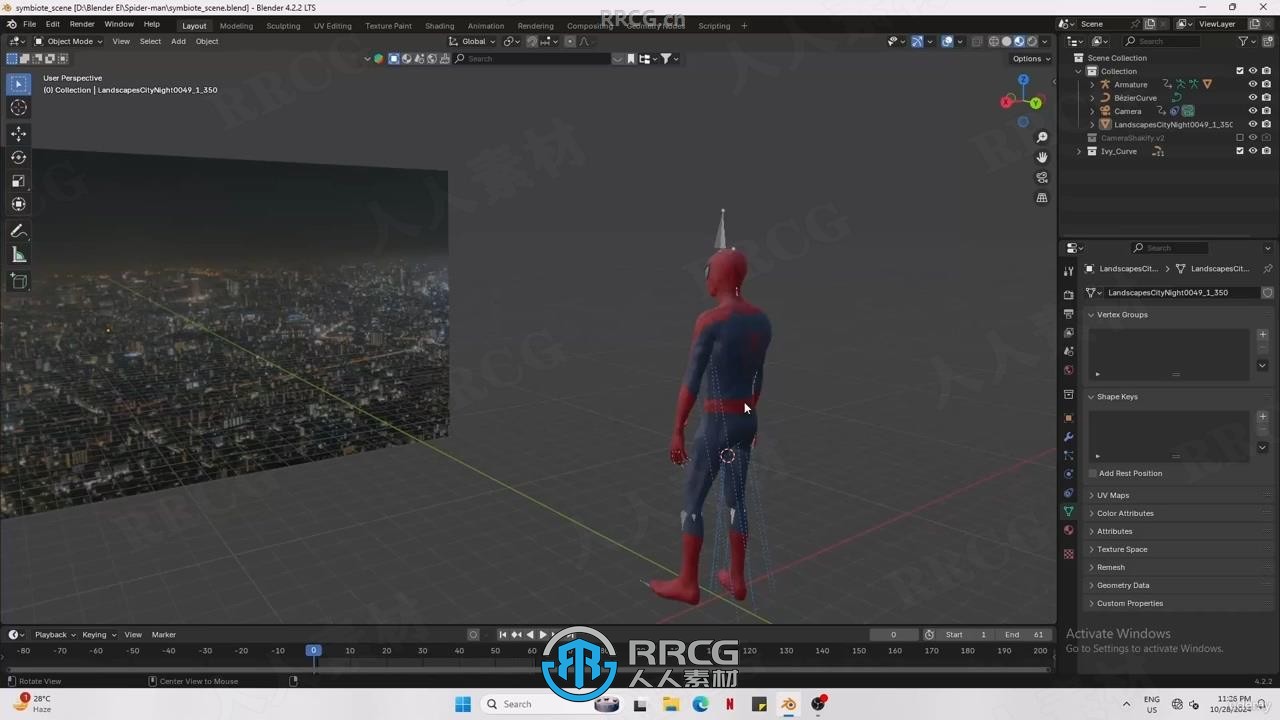Open the Object properties tab
Image resolution: width=1280 pixels, height=720 pixels.
(1068, 418)
